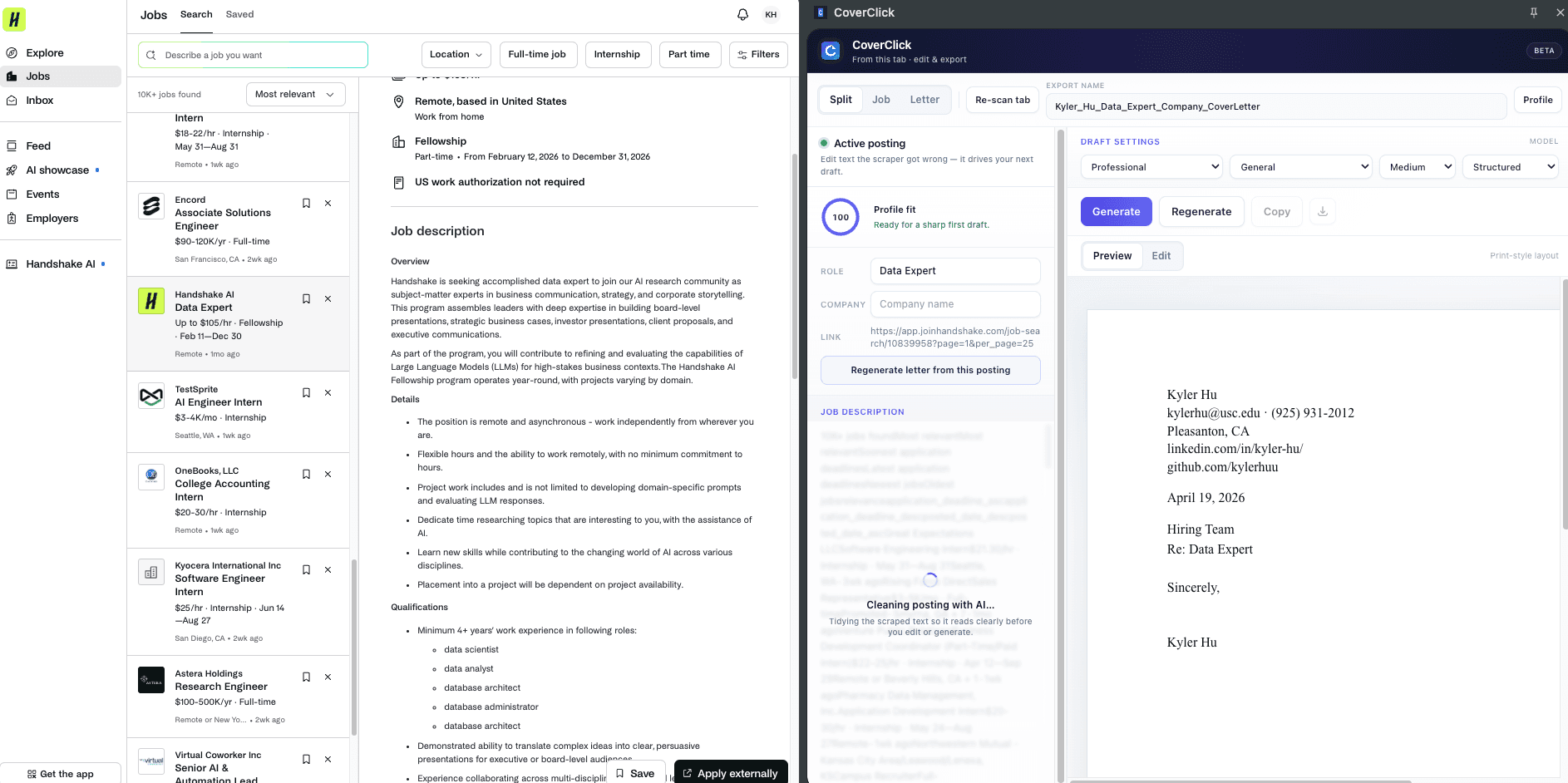Bookmark the TestSprite AI Engineer Intern job

pos(306,392)
